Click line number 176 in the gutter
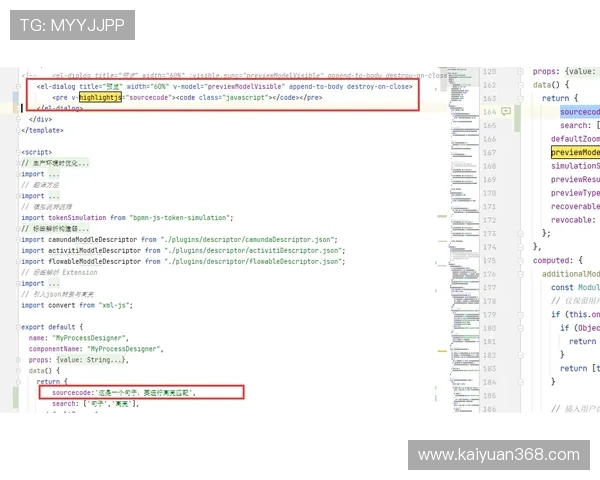Image resolution: width=600 pixels, height=480 pixels. pyautogui.click(x=488, y=272)
